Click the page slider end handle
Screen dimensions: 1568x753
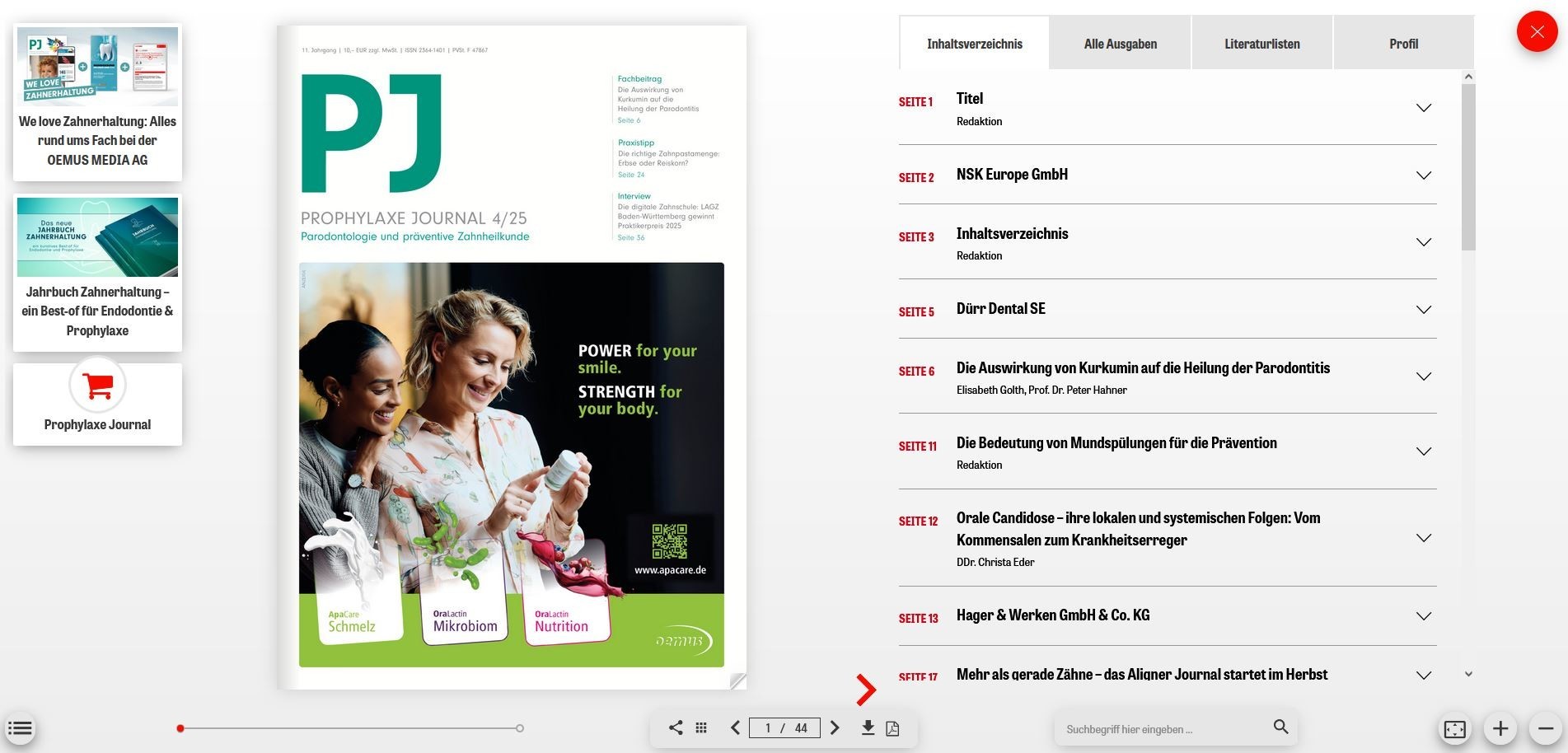pyautogui.click(x=520, y=728)
